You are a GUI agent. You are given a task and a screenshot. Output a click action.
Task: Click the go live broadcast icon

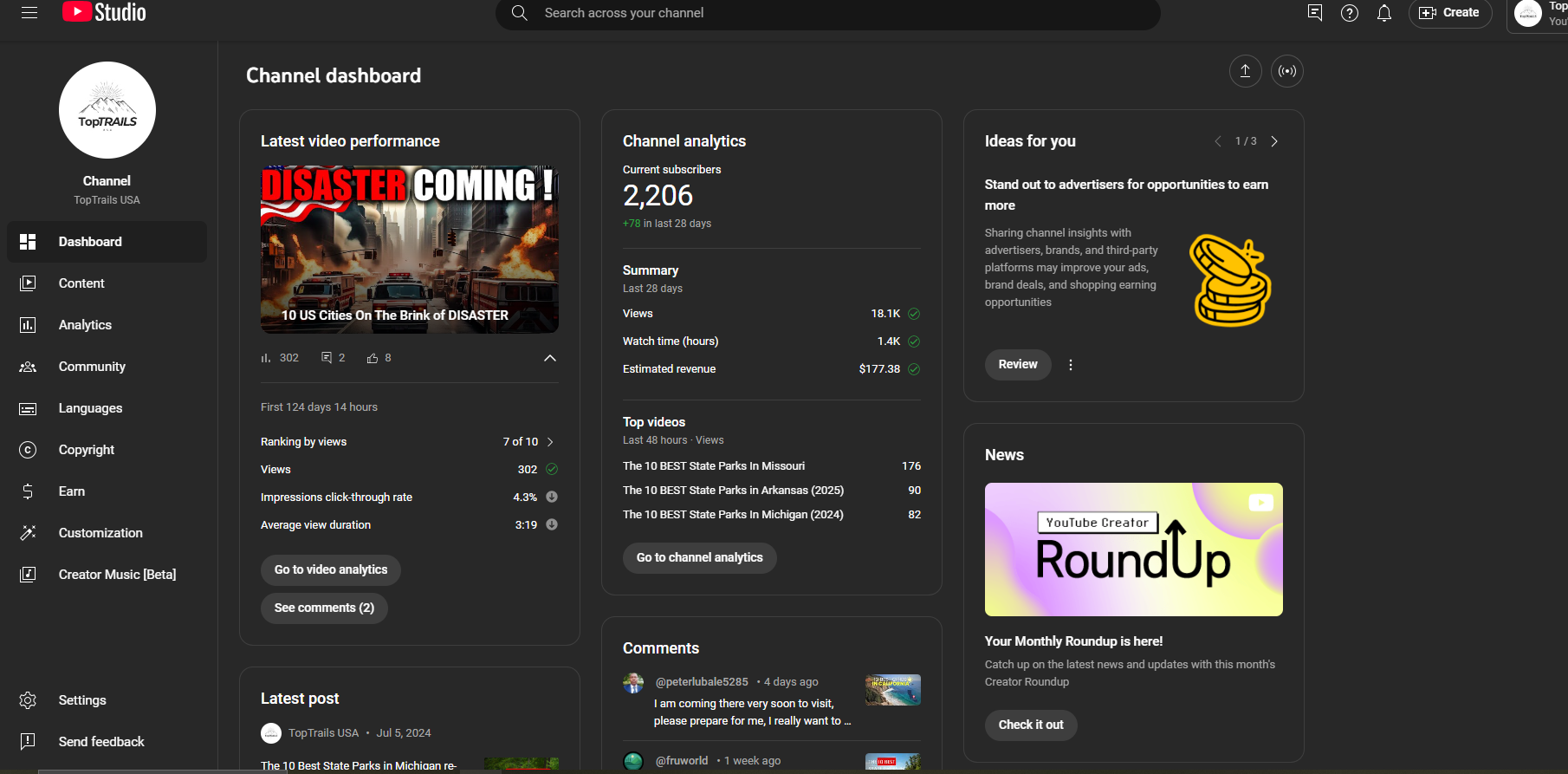click(x=1287, y=71)
